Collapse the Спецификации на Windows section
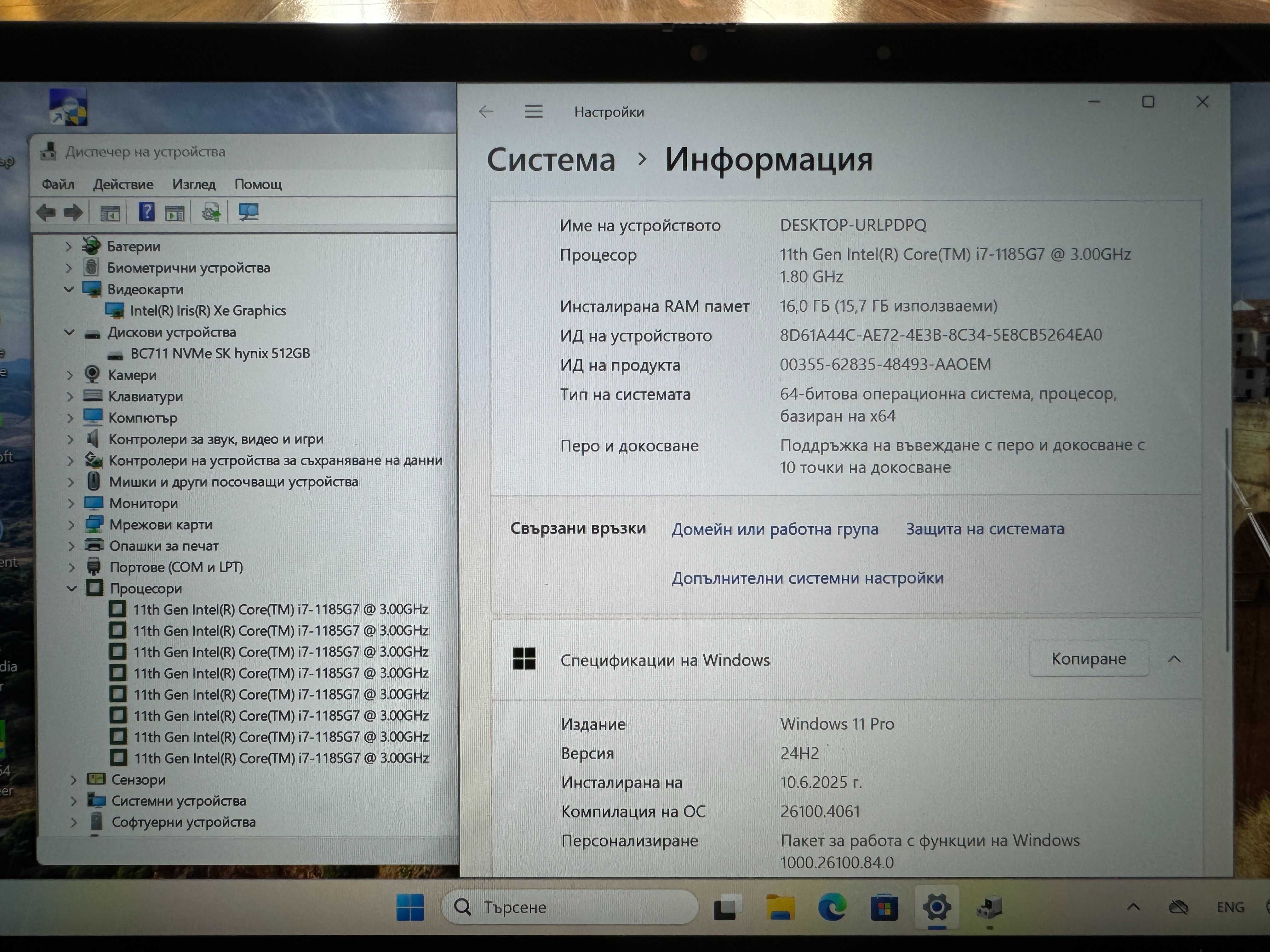The height and width of the screenshot is (952, 1270). (1175, 659)
